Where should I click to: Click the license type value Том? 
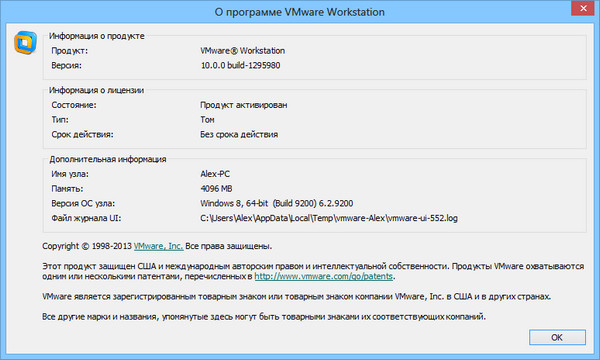(x=207, y=120)
